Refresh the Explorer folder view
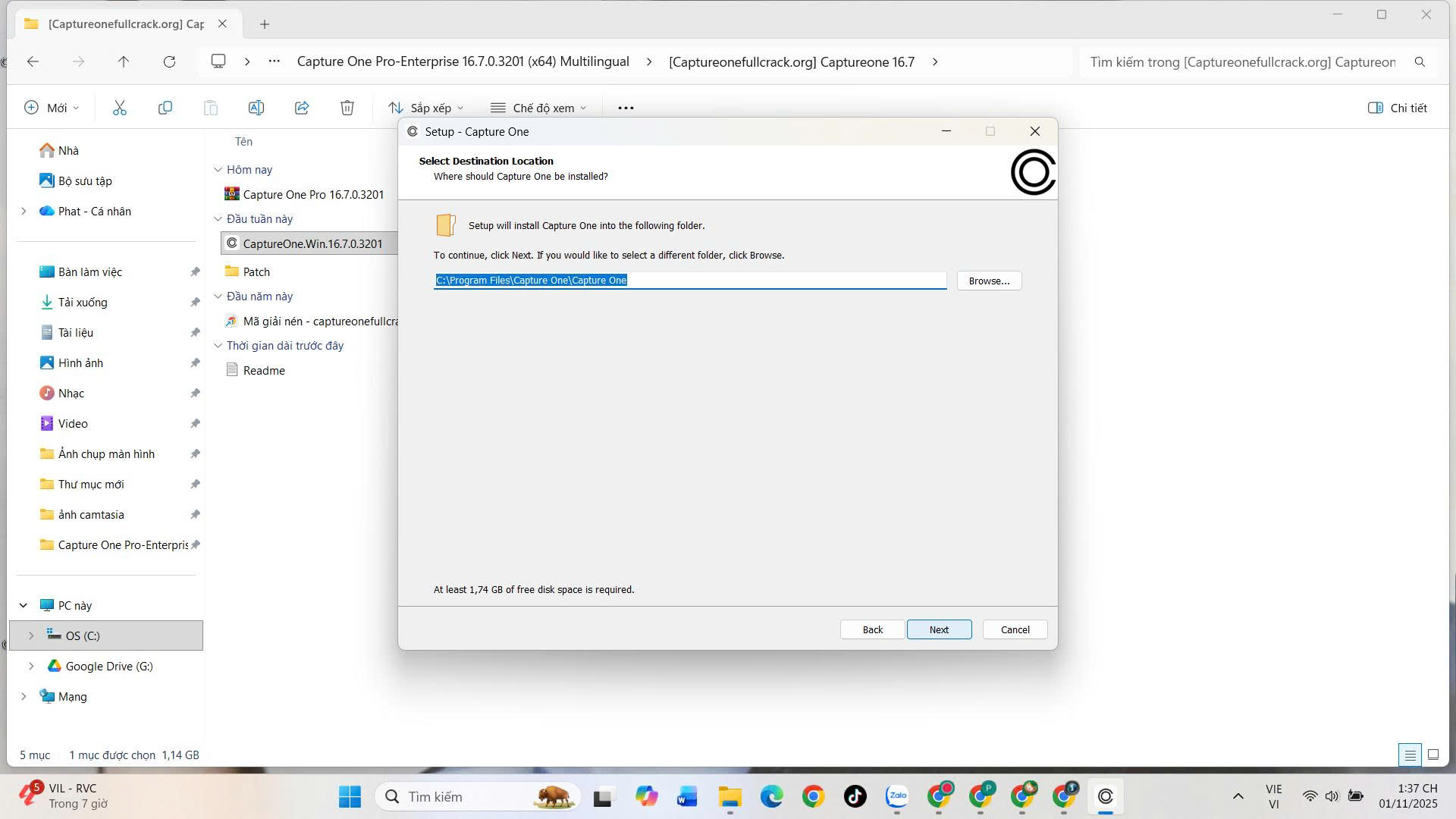 coord(169,61)
